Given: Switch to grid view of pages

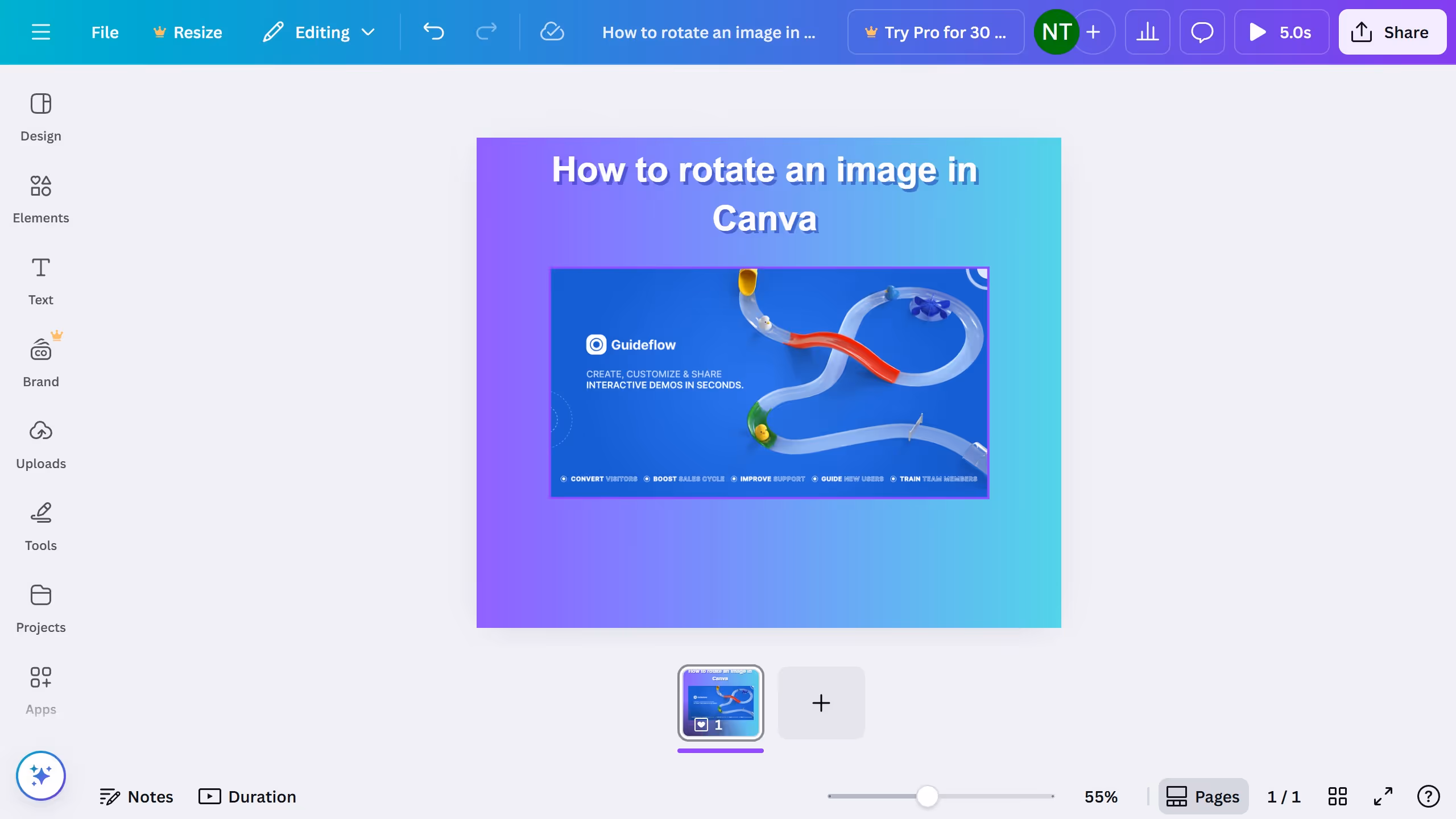Looking at the screenshot, I should (x=1337, y=796).
